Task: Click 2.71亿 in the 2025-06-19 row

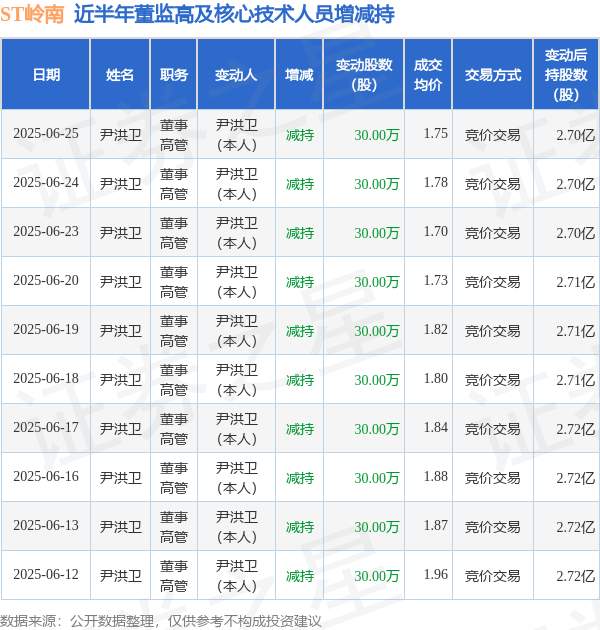Action: pos(575,331)
